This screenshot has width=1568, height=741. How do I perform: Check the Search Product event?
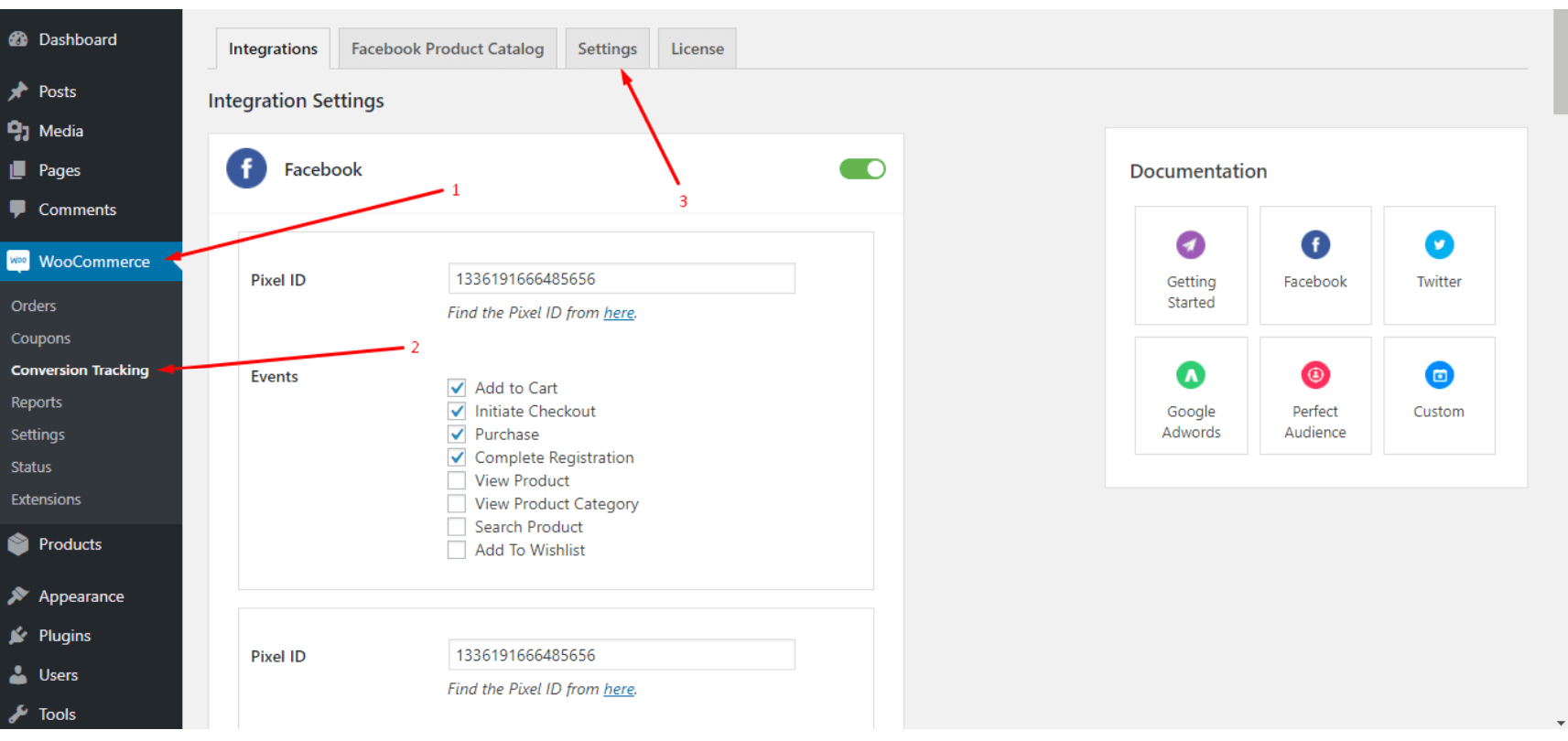pos(457,526)
